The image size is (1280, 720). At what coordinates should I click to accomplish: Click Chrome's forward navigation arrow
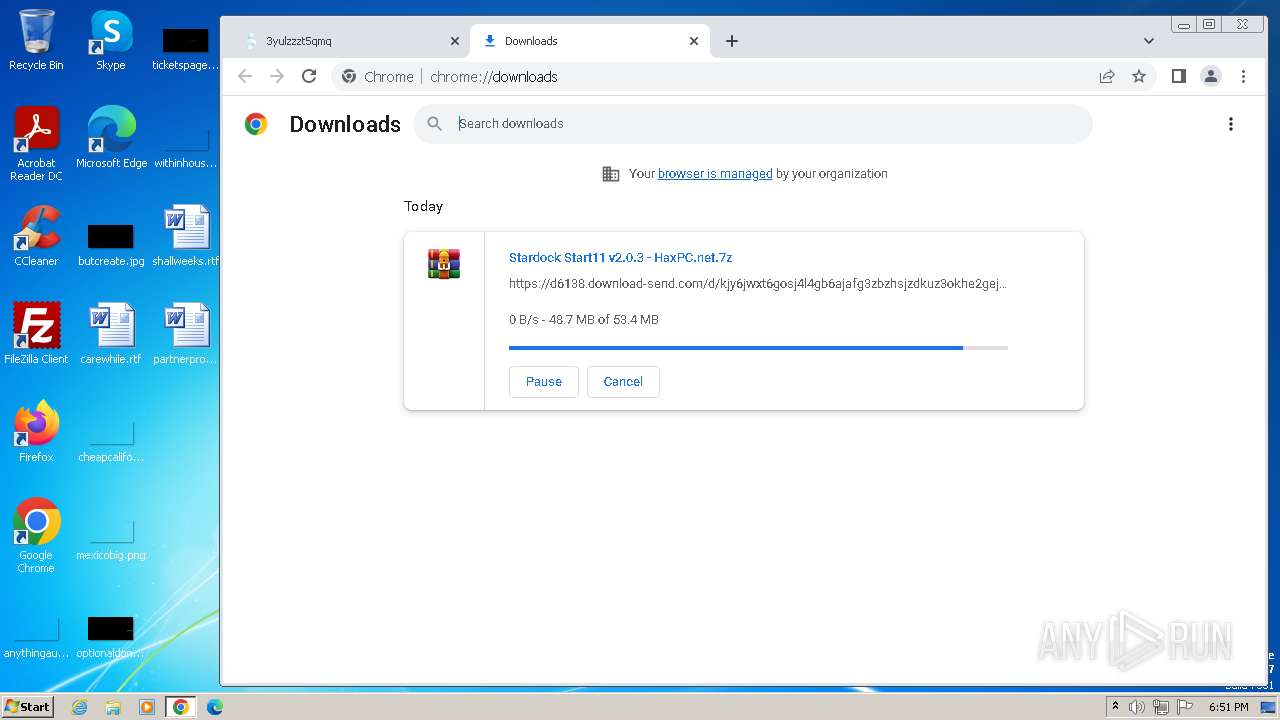(277, 76)
